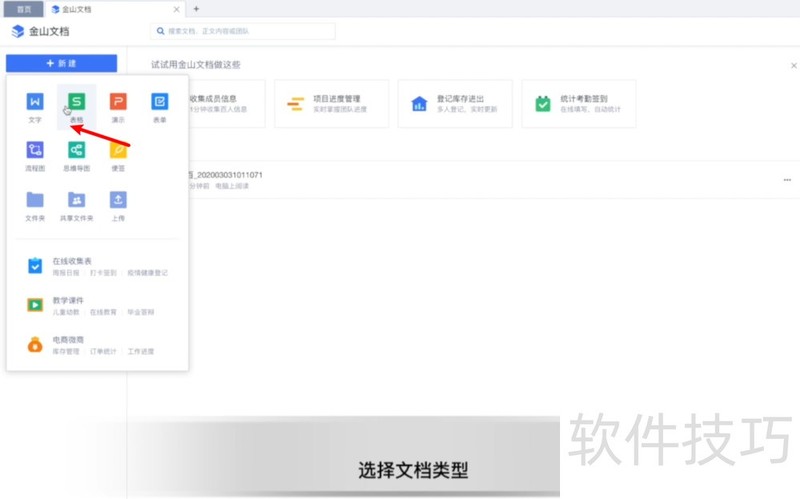Click the blue 新建 button
800x499 pixels.
(x=61, y=63)
